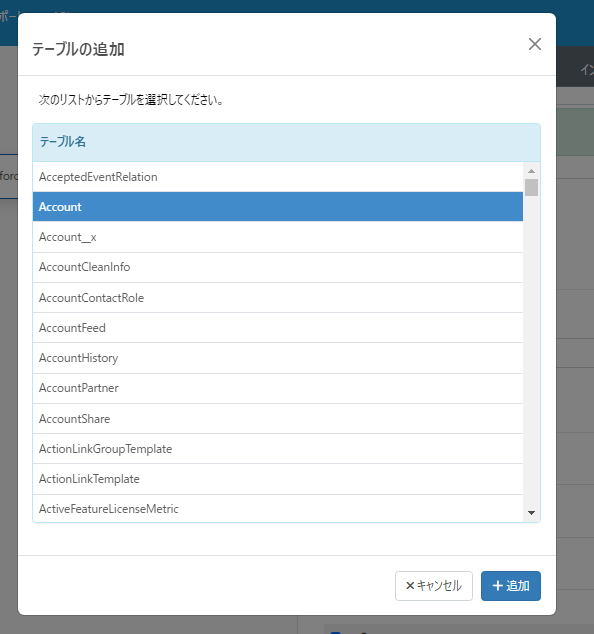
Task: Select AccountCleanInfo table row
Action: [x=278, y=267]
